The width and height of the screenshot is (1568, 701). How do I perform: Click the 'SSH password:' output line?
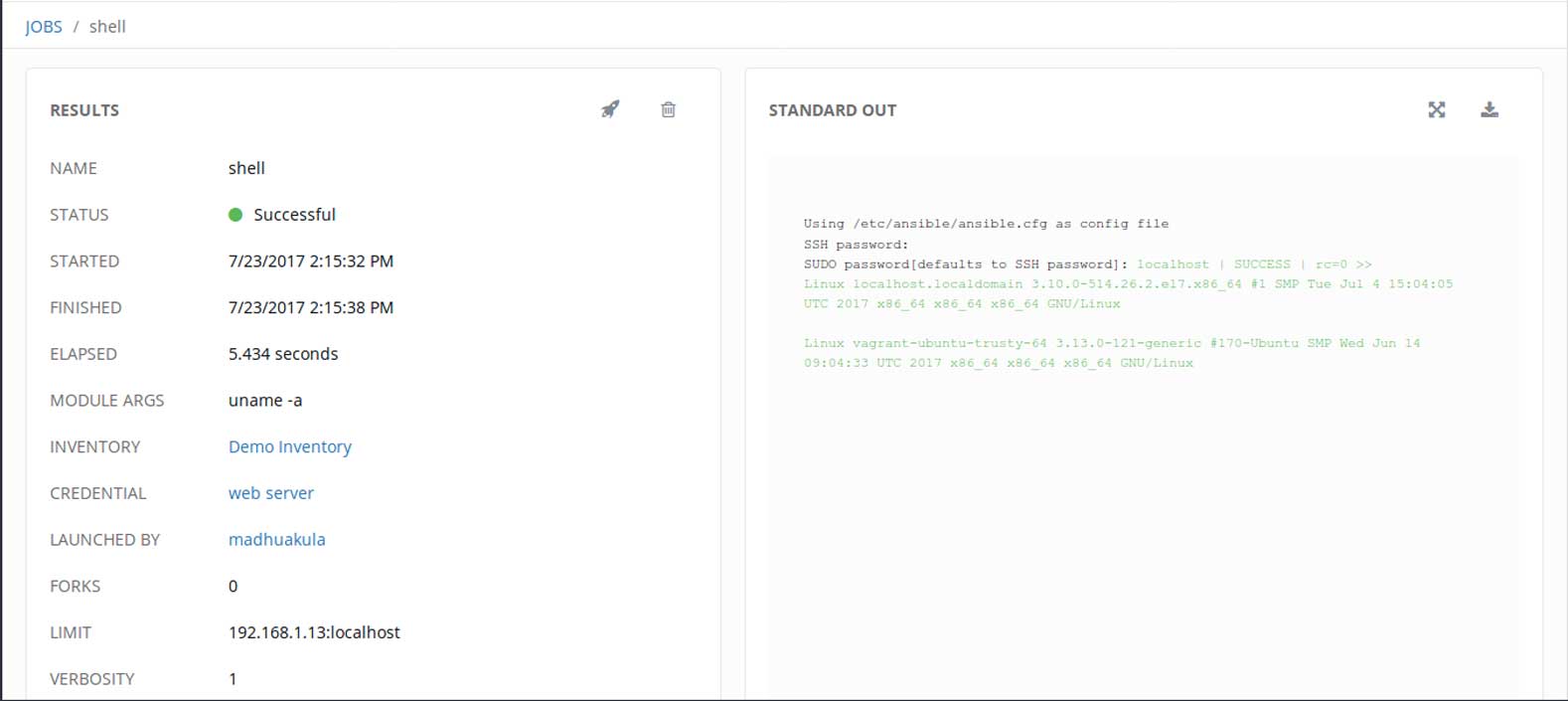[x=856, y=244]
